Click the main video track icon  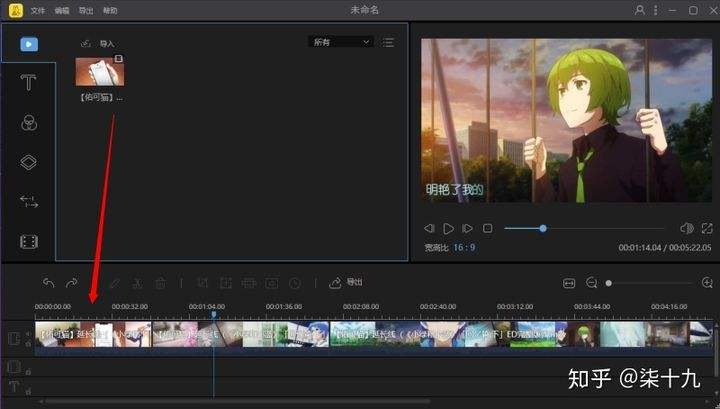(14, 339)
